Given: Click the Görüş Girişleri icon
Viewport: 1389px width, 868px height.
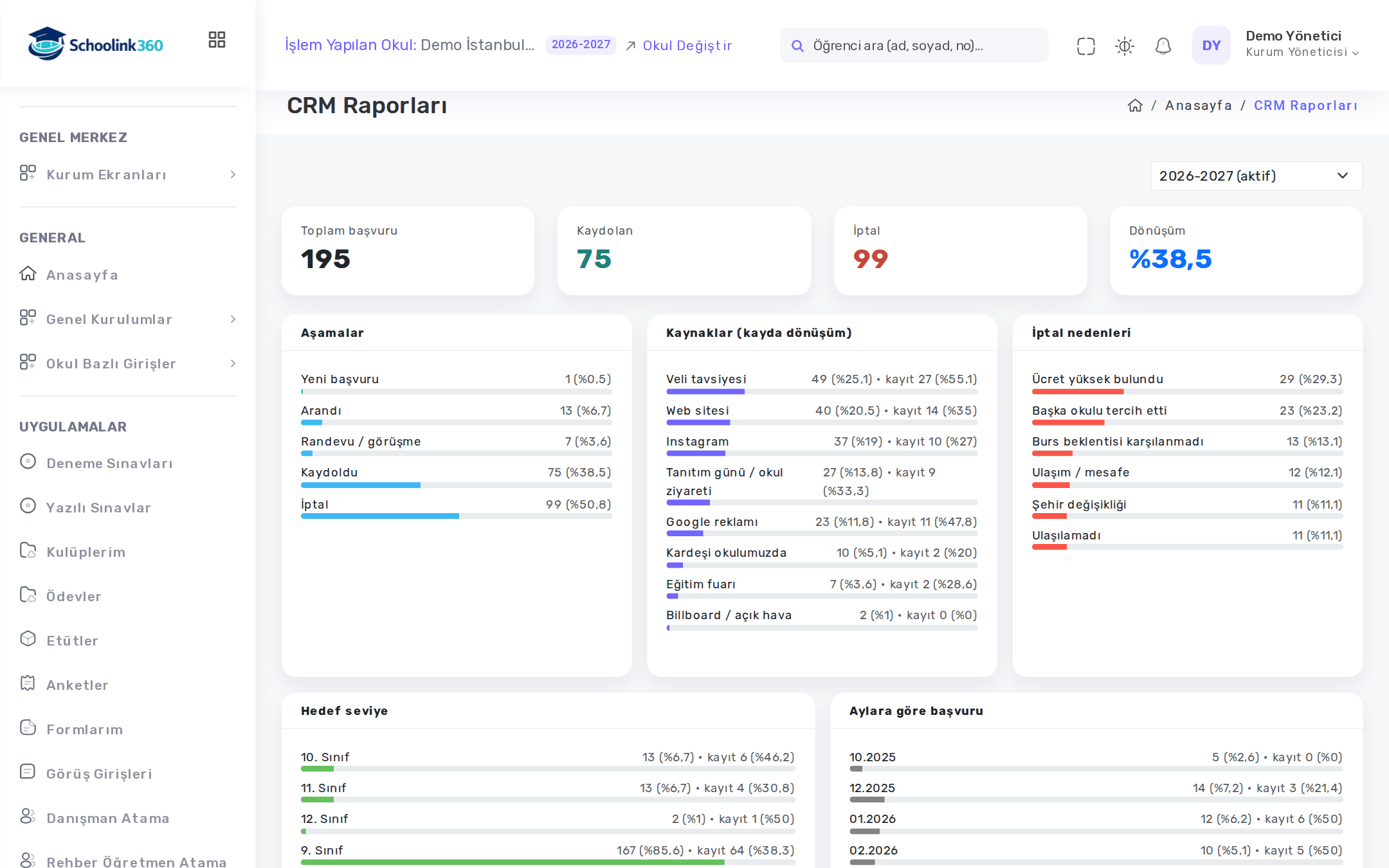Looking at the screenshot, I should tap(28, 772).
